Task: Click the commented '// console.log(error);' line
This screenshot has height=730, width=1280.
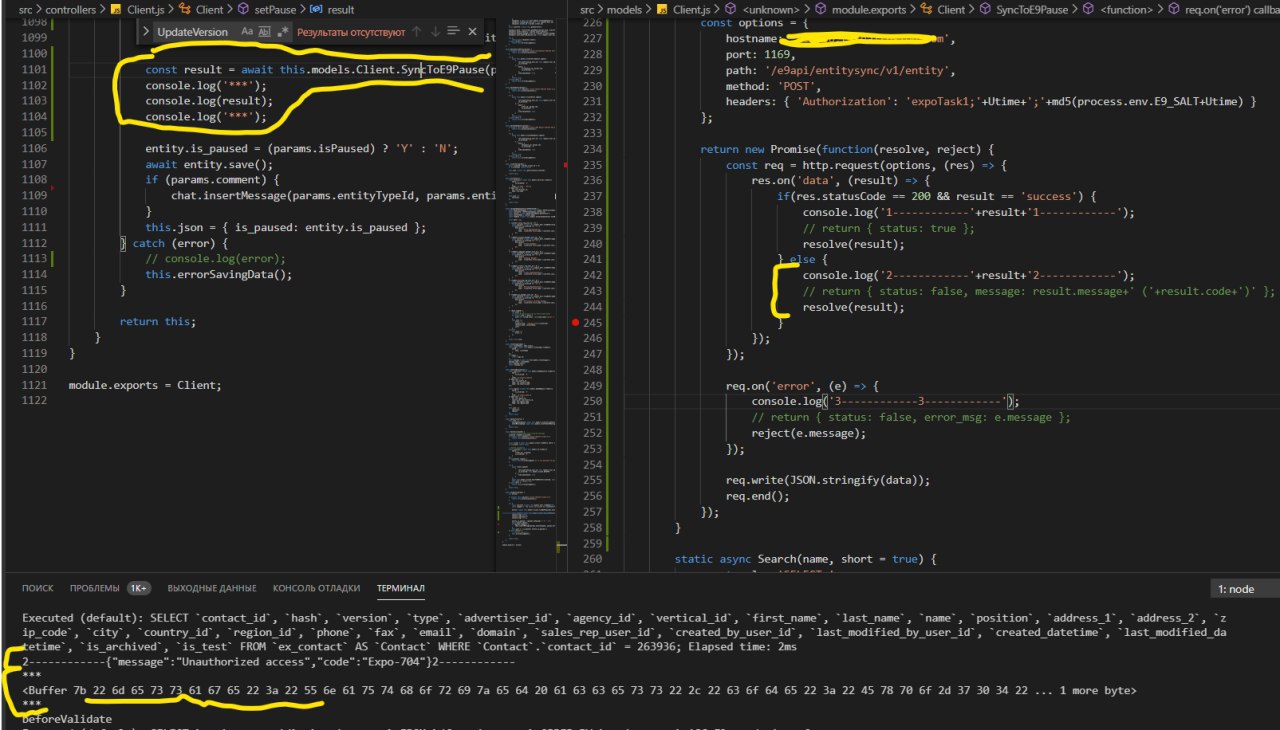Action: click(x=215, y=258)
